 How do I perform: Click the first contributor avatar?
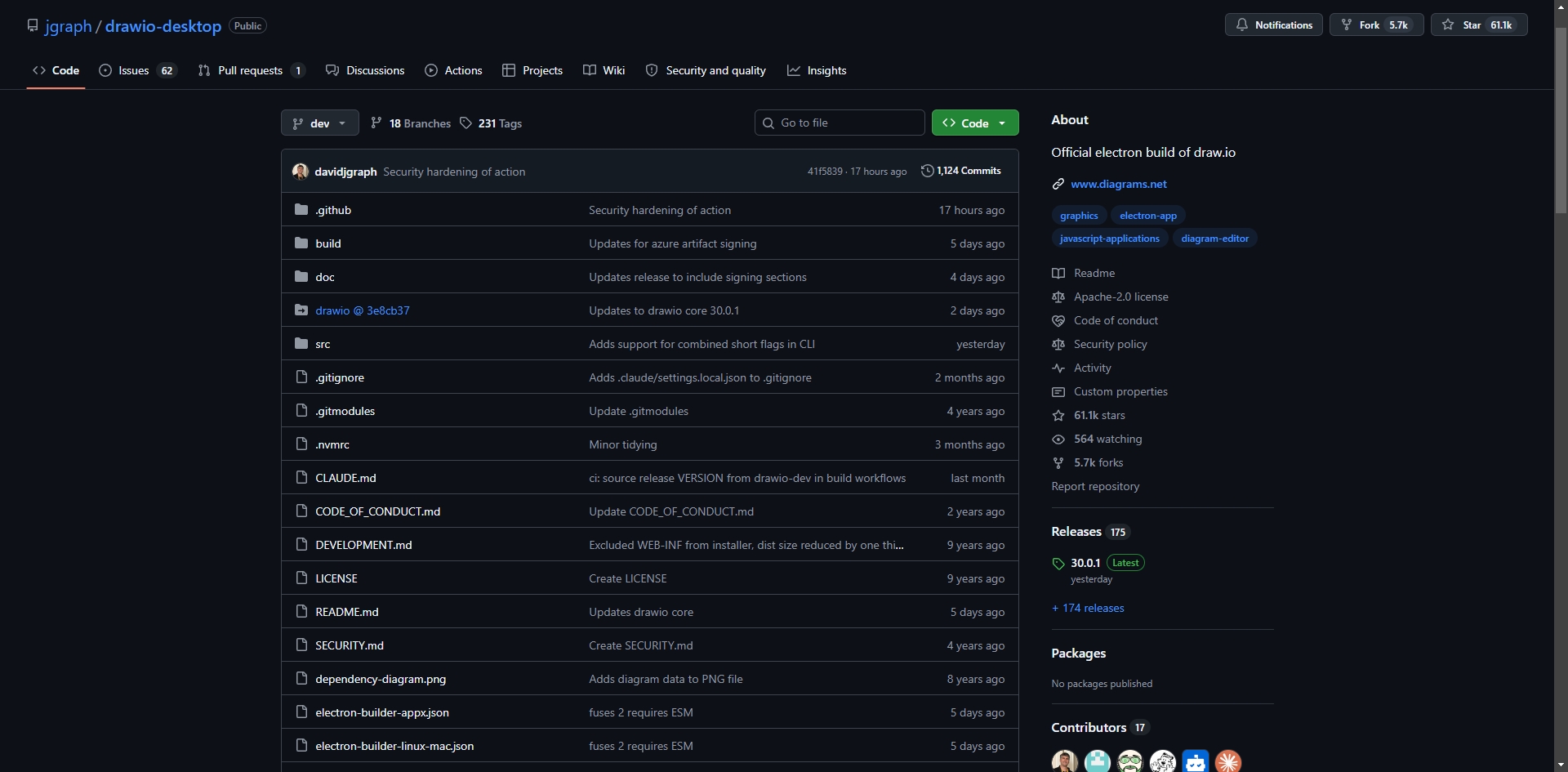[1065, 761]
